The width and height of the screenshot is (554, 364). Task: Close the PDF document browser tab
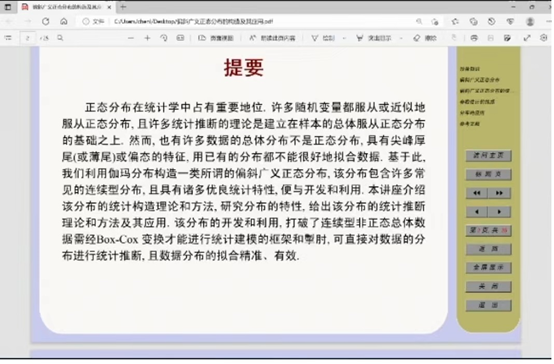109,7
